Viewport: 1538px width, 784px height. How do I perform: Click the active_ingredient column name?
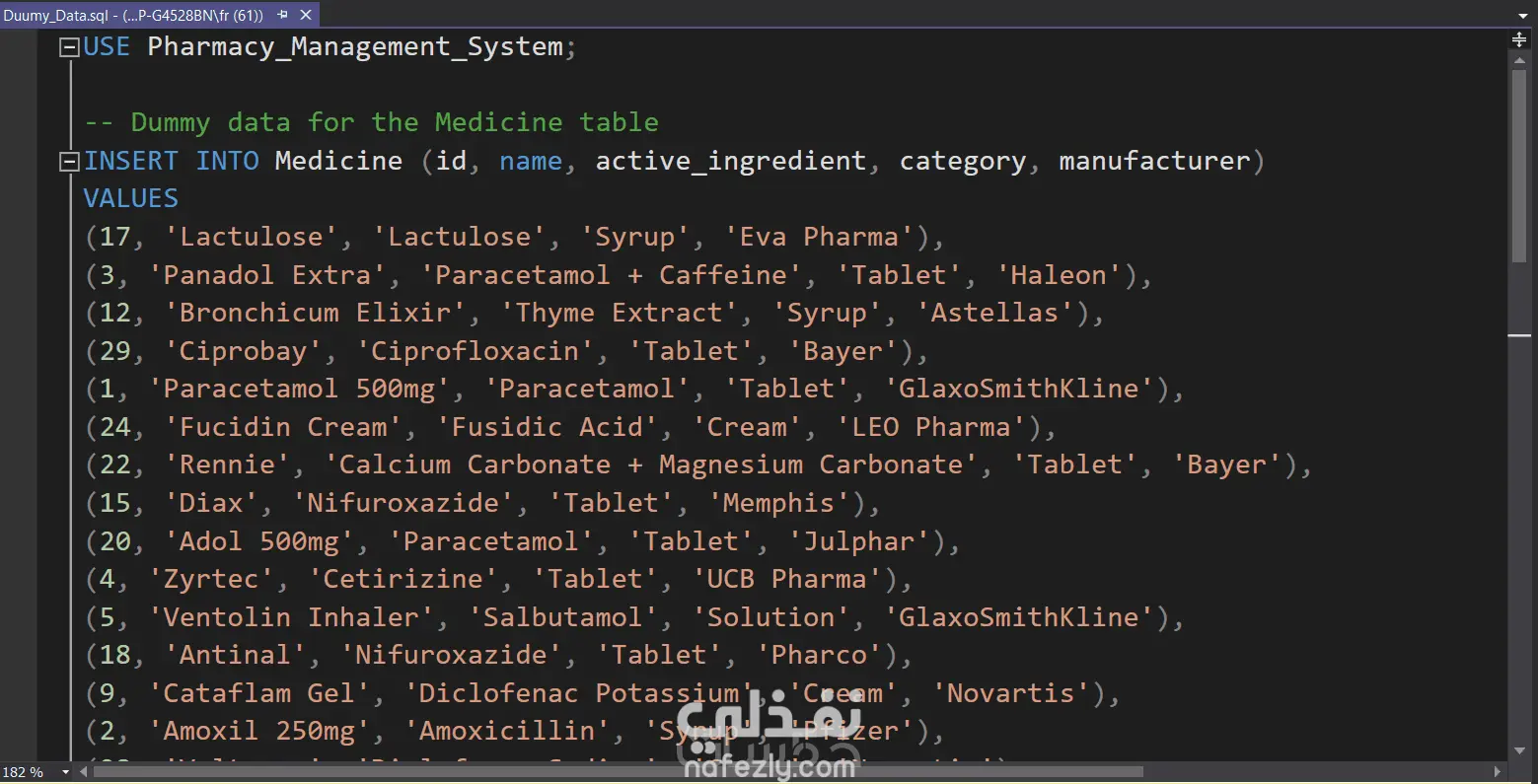click(730, 162)
